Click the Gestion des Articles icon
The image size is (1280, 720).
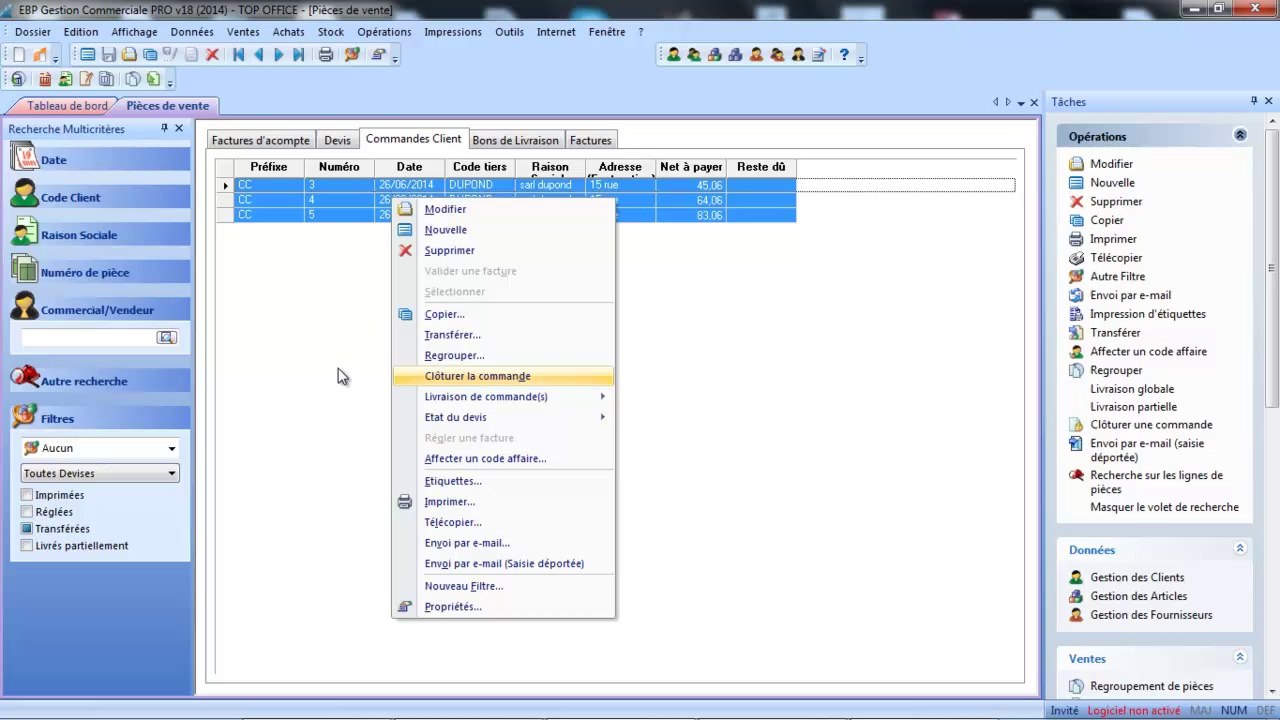coord(1076,596)
